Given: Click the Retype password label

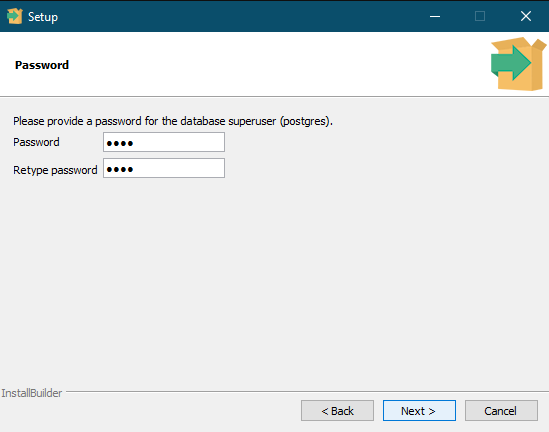Looking at the screenshot, I should 55,170.
